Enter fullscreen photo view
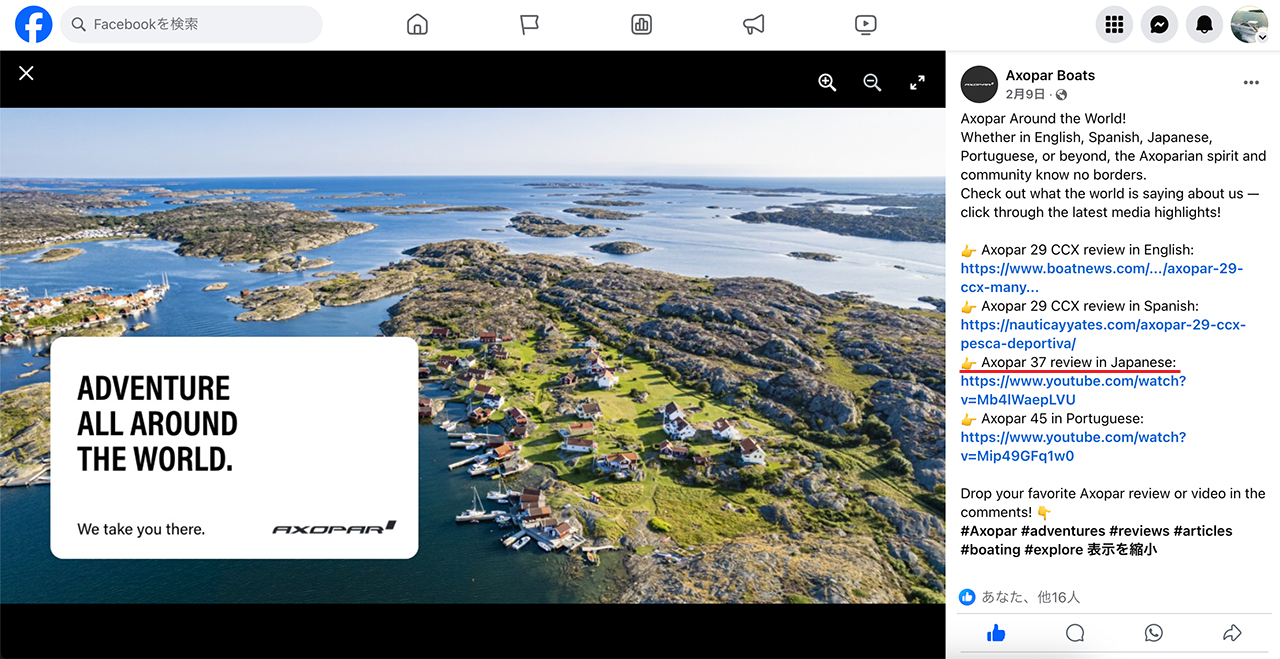This screenshot has height=659, width=1280. point(917,83)
